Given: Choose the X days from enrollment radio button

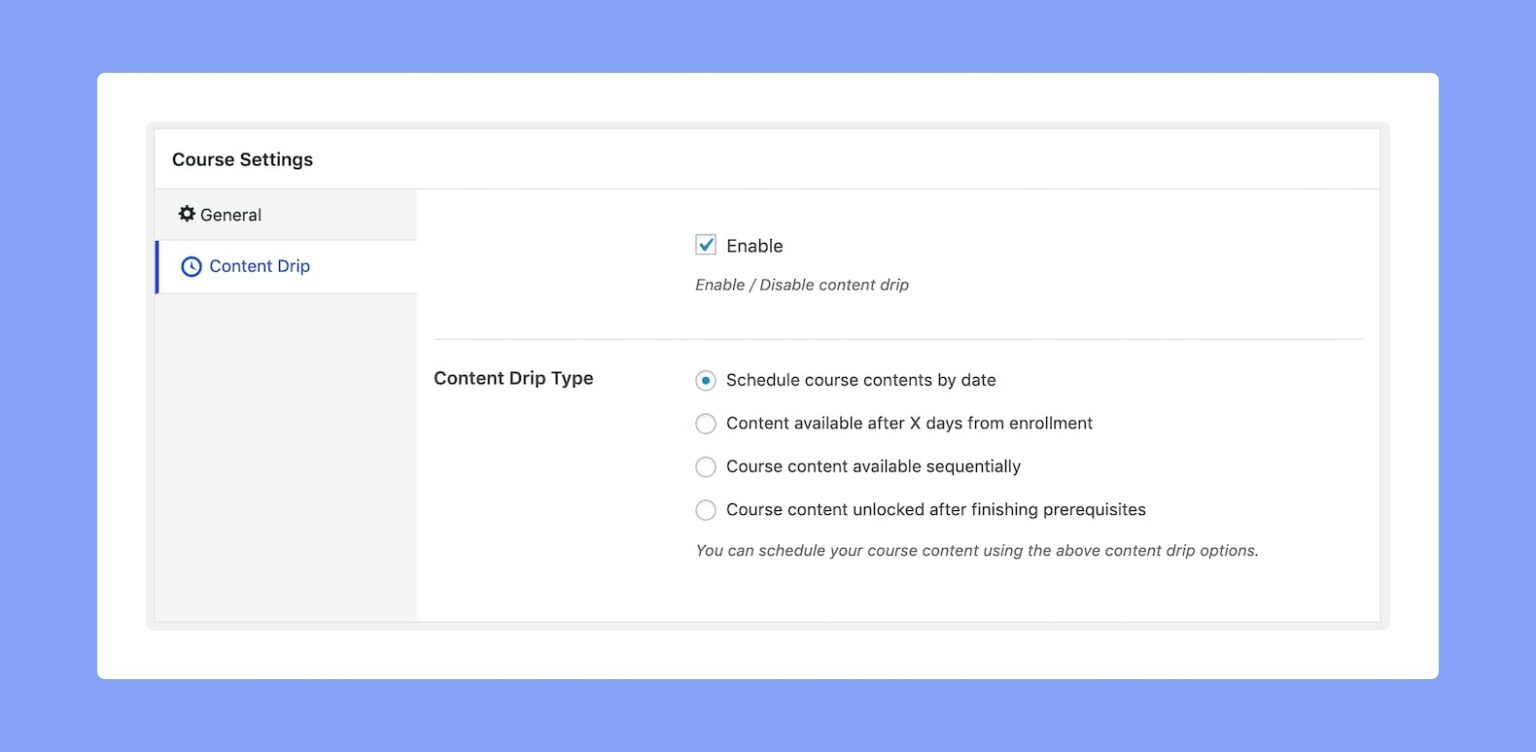Looking at the screenshot, I should click(x=706, y=424).
